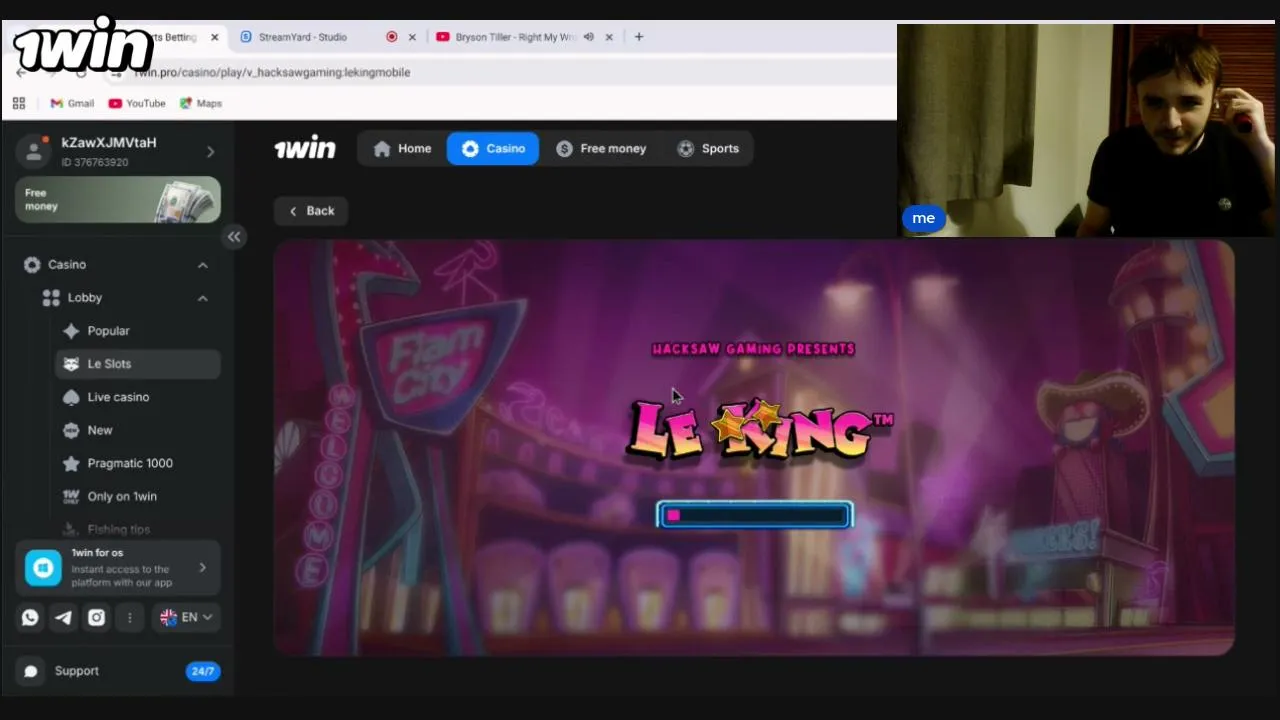The image size is (1280, 720).
Task: Click the Lobby grid icon in sidebar
Action: 51,298
